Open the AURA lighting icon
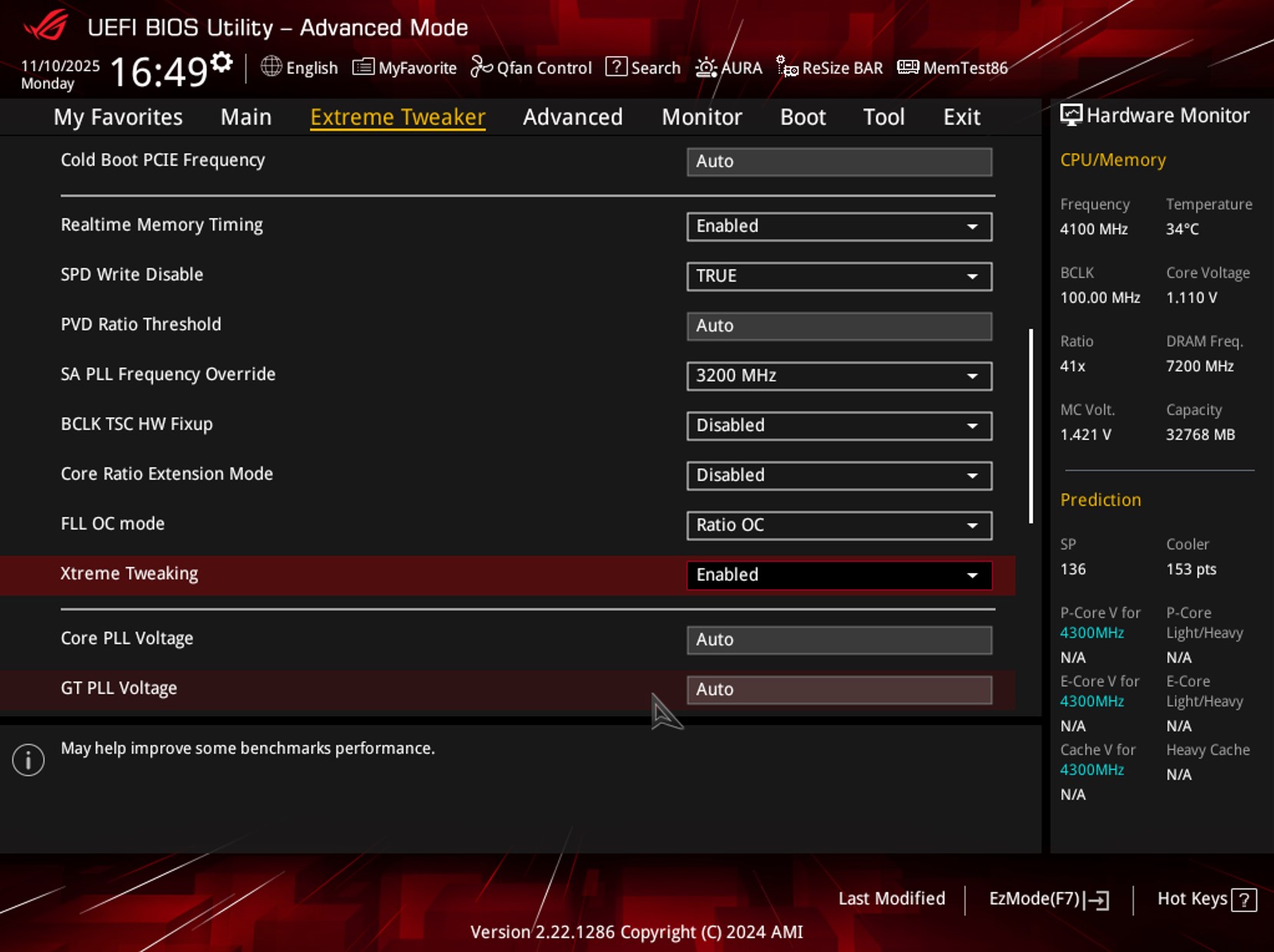The height and width of the screenshot is (952, 1274). point(706,68)
